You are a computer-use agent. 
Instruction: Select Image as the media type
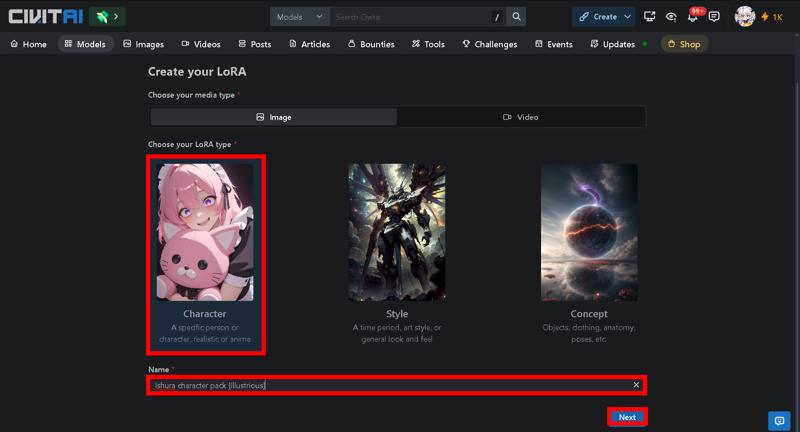273,117
